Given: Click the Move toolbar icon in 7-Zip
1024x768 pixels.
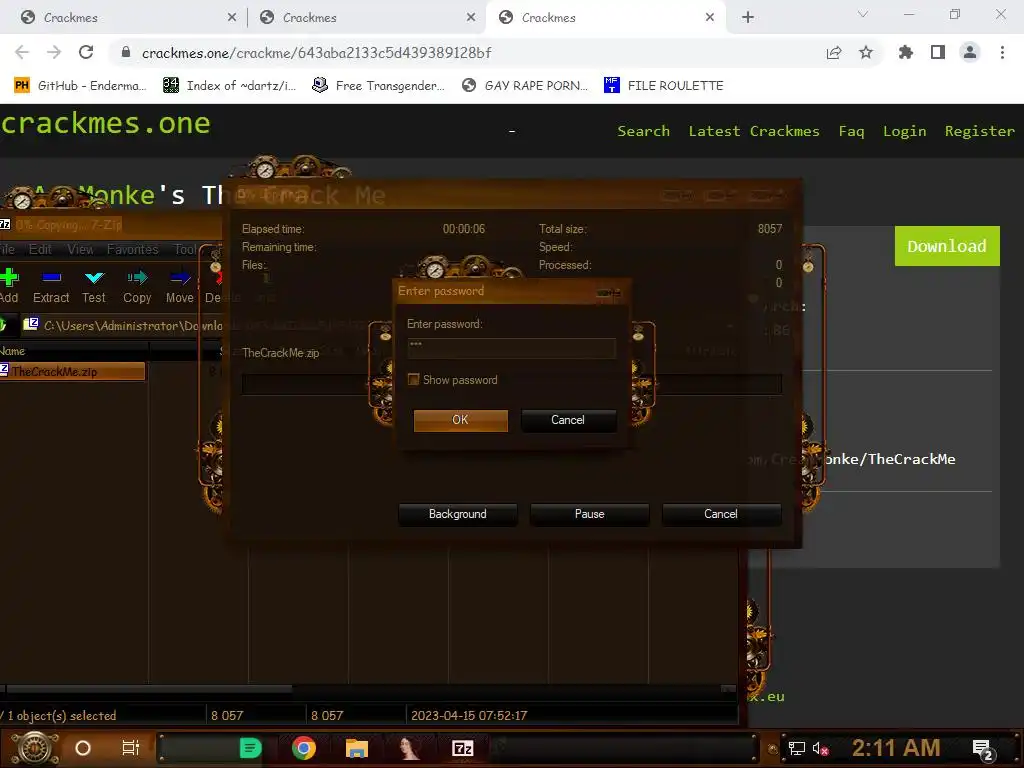Looking at the screenshot, I should 180,278.
